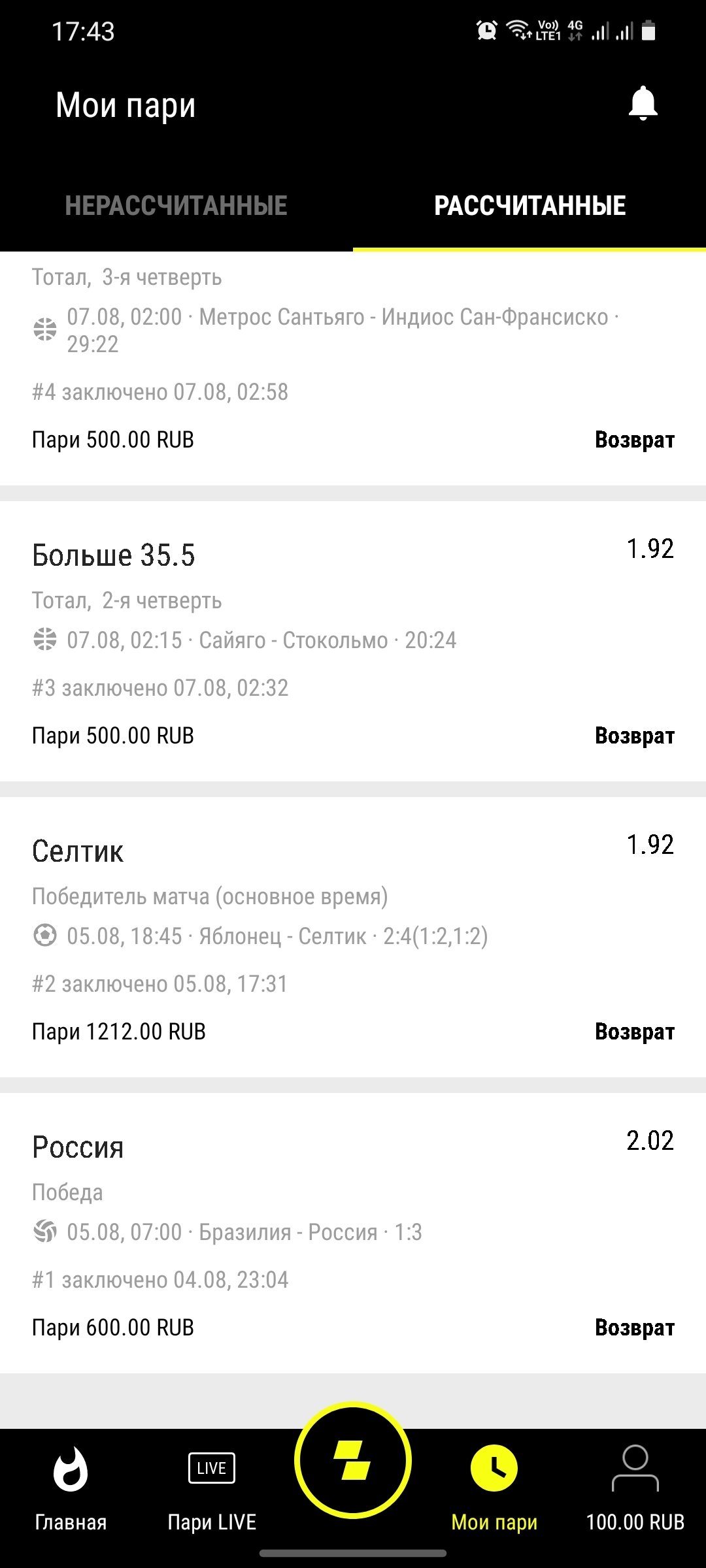Tap basketball icon beside Сайяго - Стокольмо
The image size is (706, 1568).
click(x=45, y=640)
